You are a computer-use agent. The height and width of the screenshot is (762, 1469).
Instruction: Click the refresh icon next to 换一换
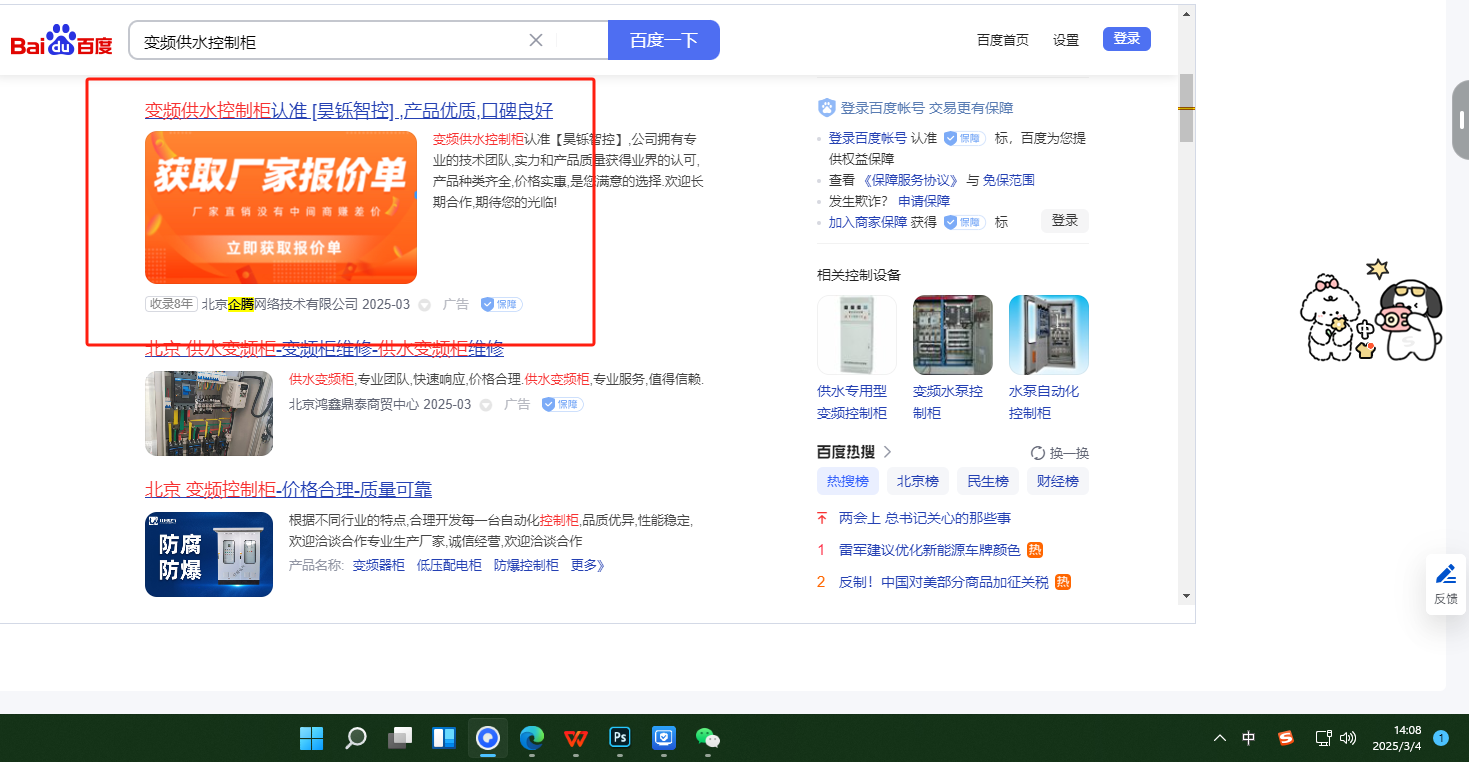(1038, 453)
